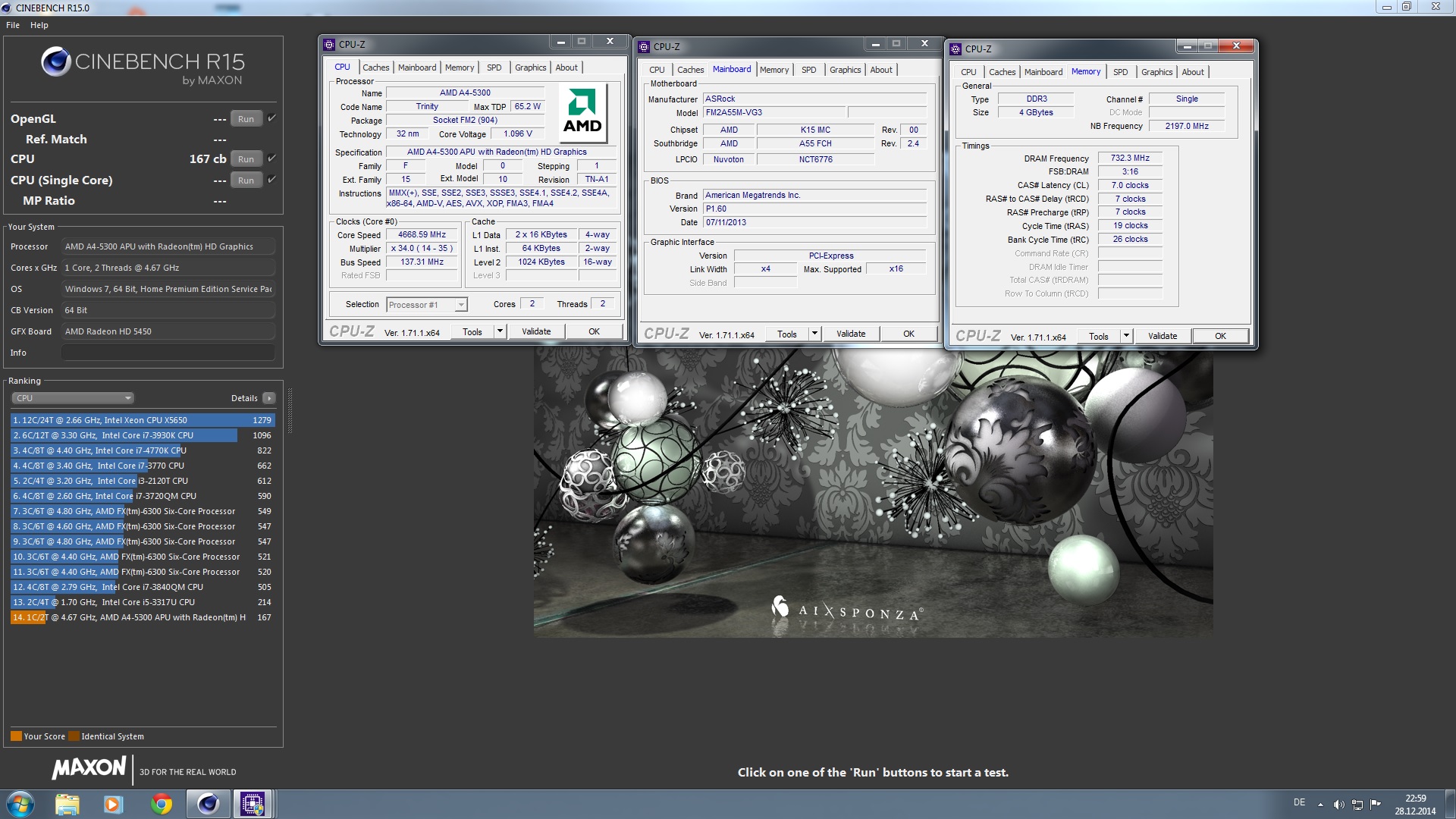Image resolution: width=1456 pixels, height=819 pixels.
Task: Toggle CPU Single Core test checkbox
Action: point(271,180)
